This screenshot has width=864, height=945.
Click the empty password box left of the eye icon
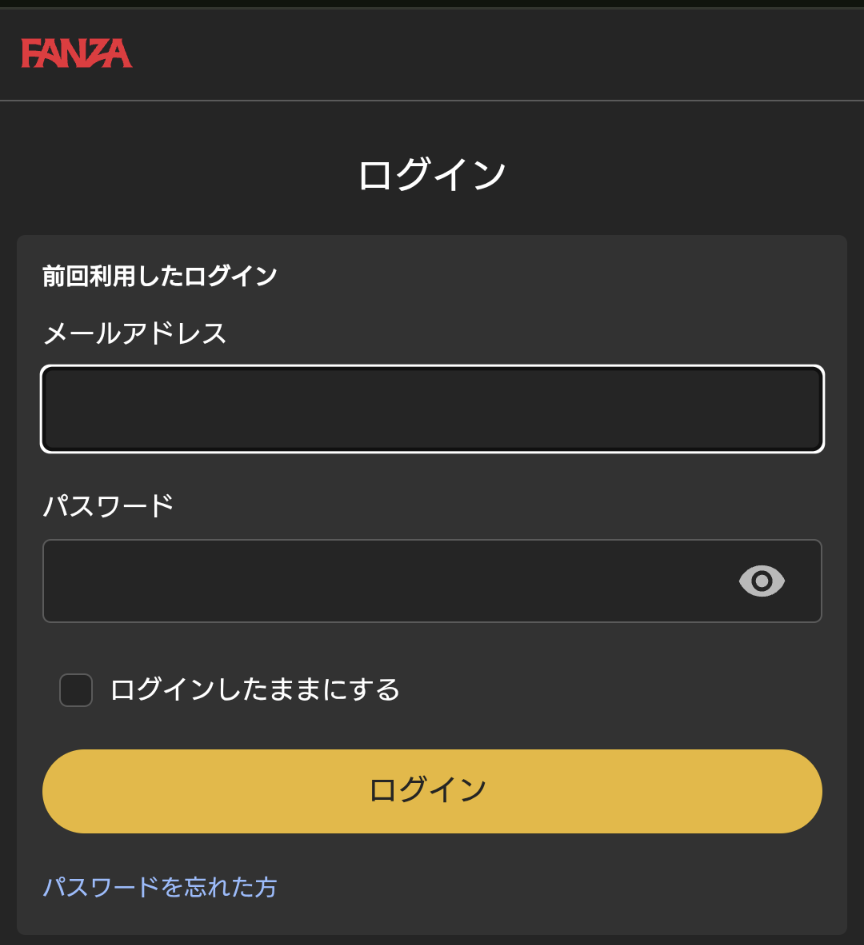point(386,580)
